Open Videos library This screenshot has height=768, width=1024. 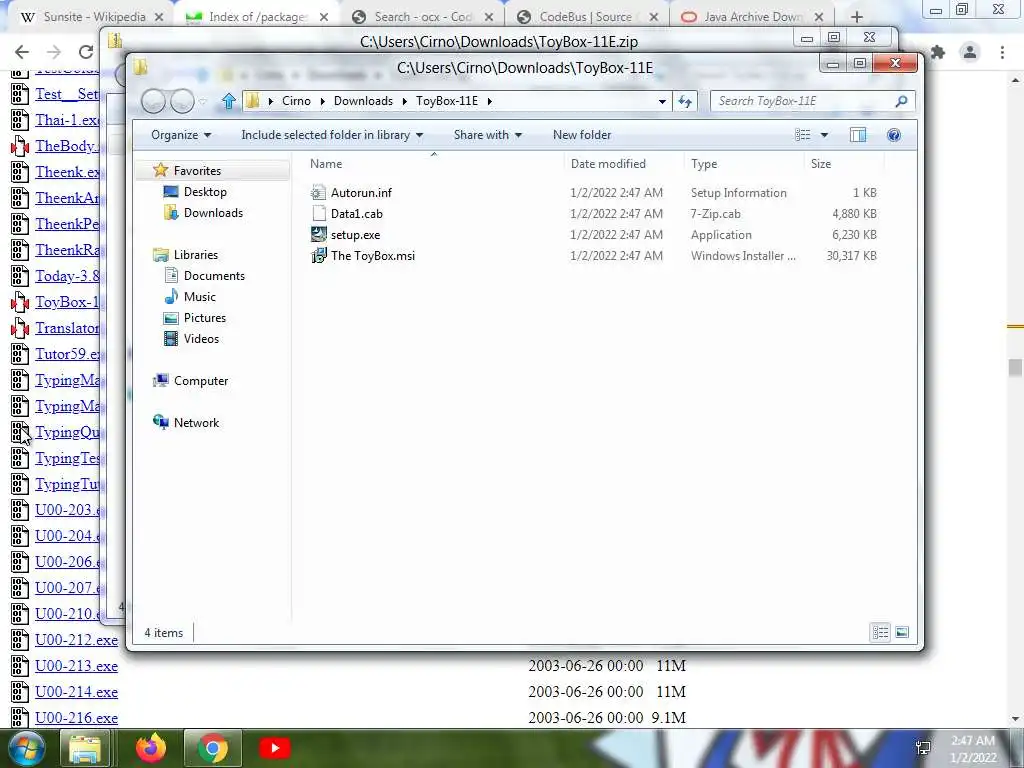[x=201, y=338]
